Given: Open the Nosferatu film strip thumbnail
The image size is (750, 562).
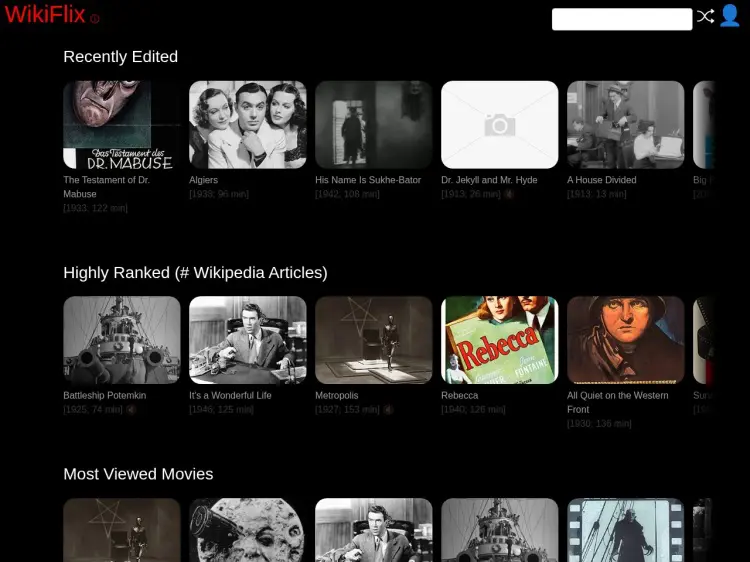Looking at the screenshot, I should coord(626,530).
